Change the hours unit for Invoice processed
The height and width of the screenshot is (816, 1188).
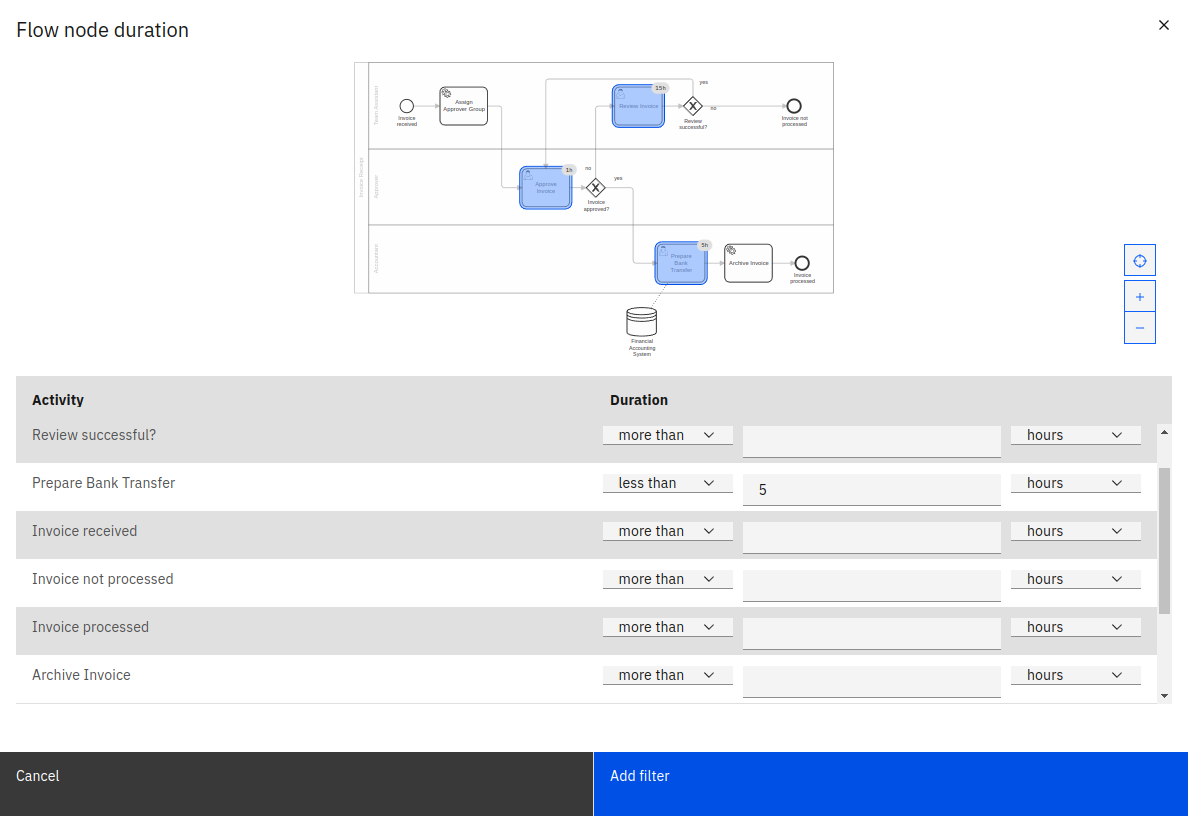[x=1075, y=626]
